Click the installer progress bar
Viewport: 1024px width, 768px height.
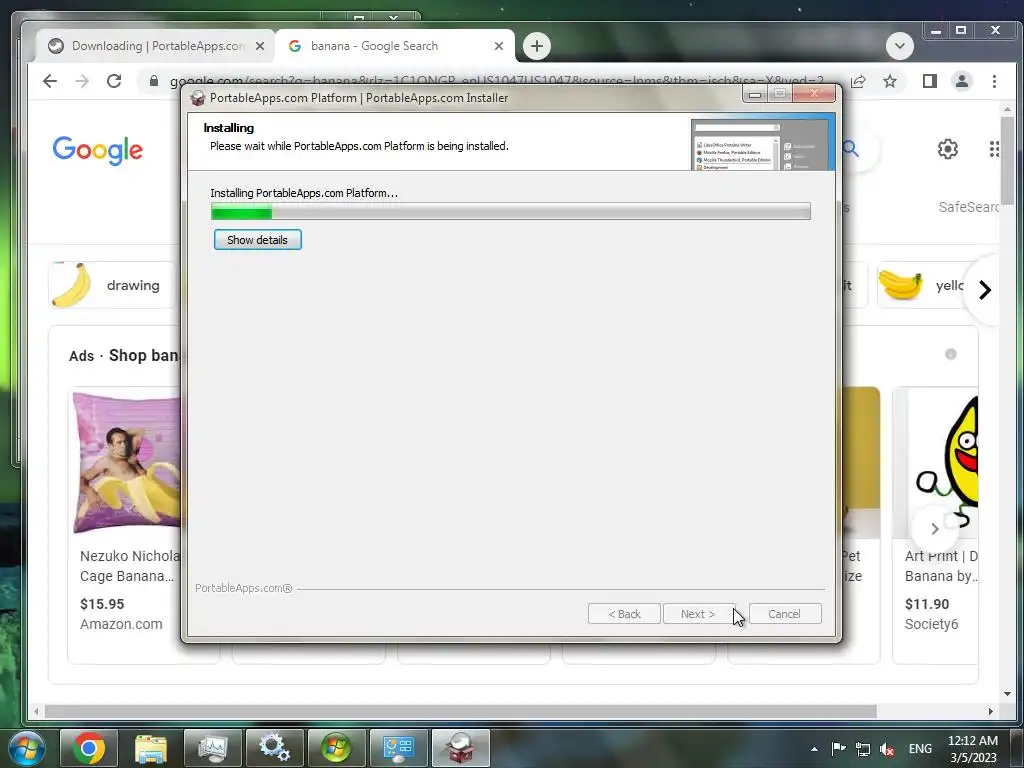pos(510,211)
